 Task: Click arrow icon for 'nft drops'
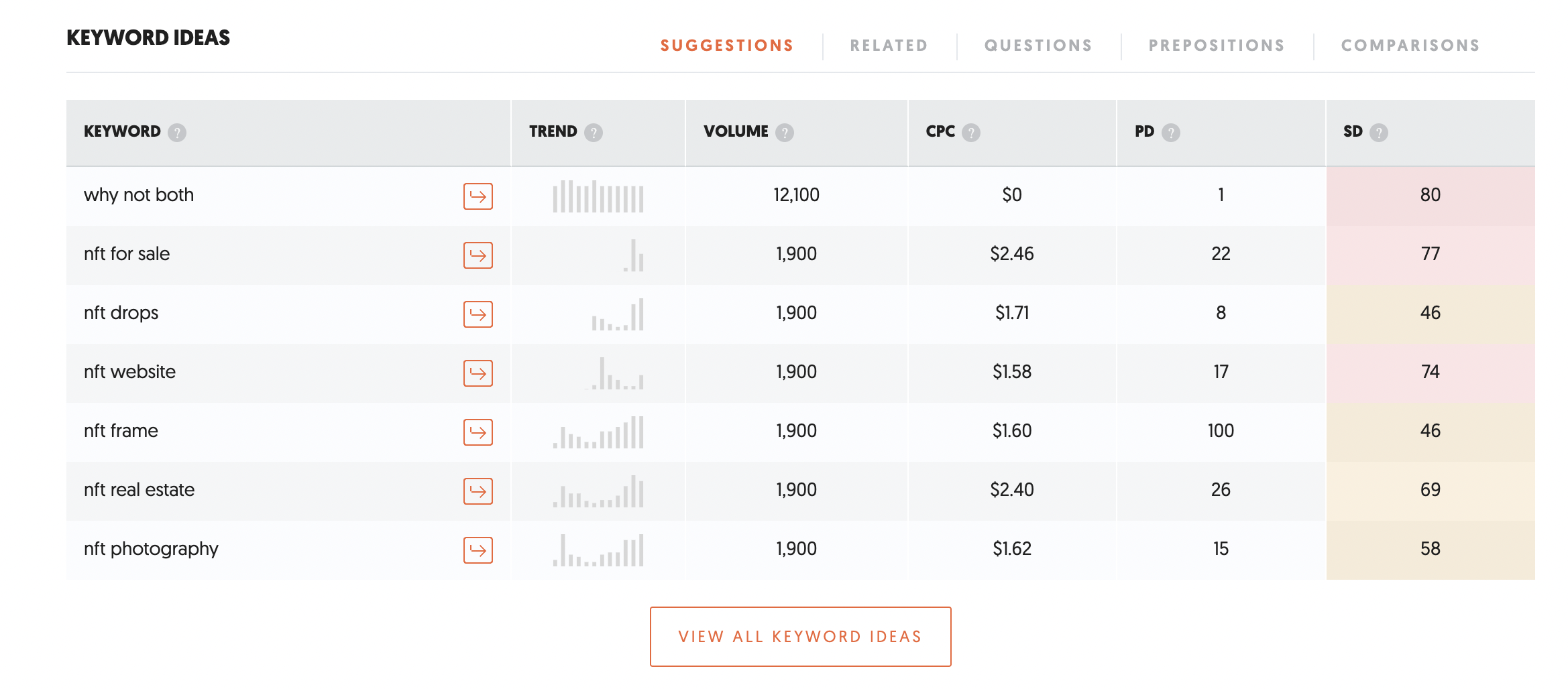pyautogui.click(x=478, y=314)
